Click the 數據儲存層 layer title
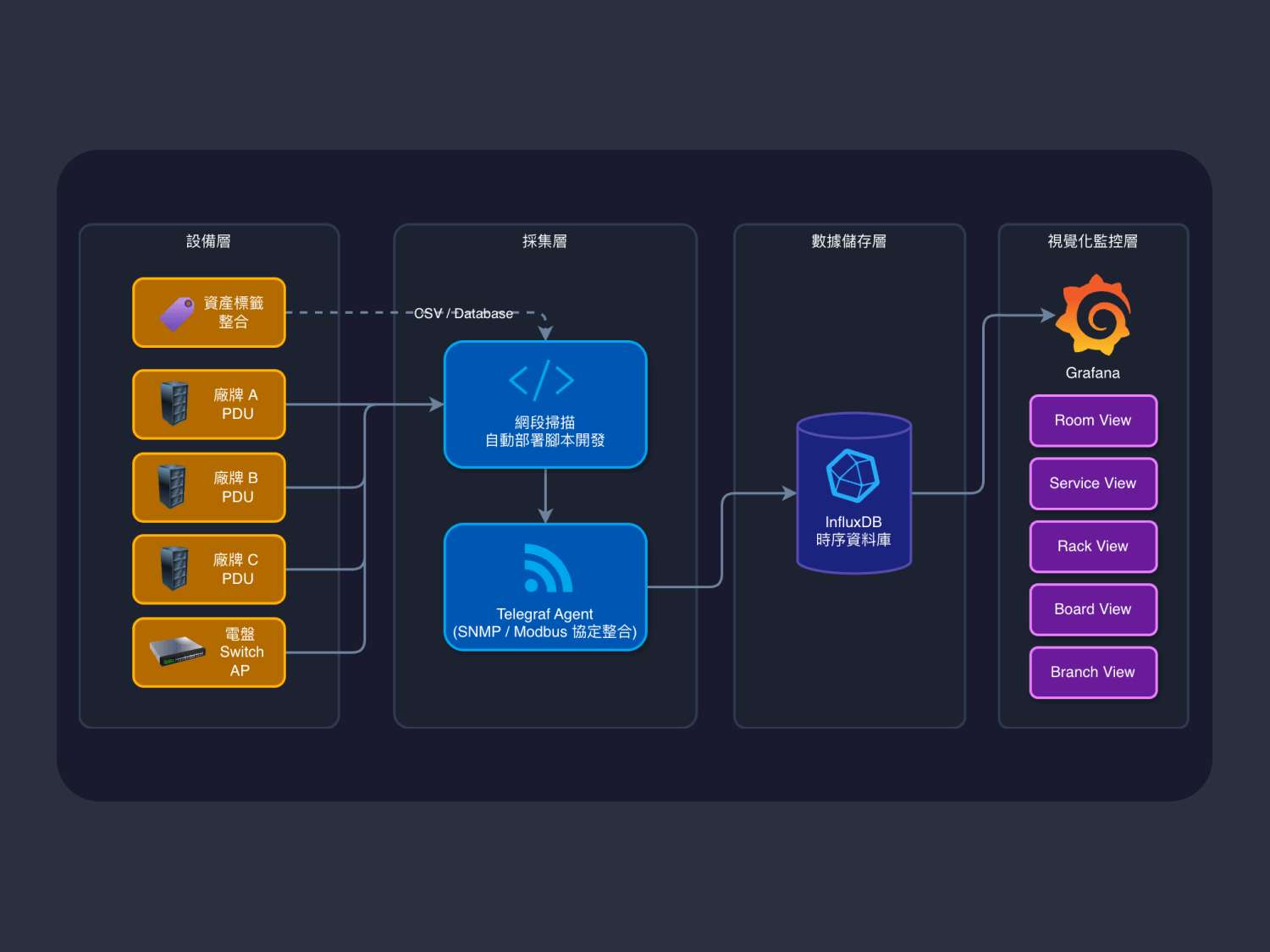The height and width of the screenshot is (952, 1270). click(848, 241)
